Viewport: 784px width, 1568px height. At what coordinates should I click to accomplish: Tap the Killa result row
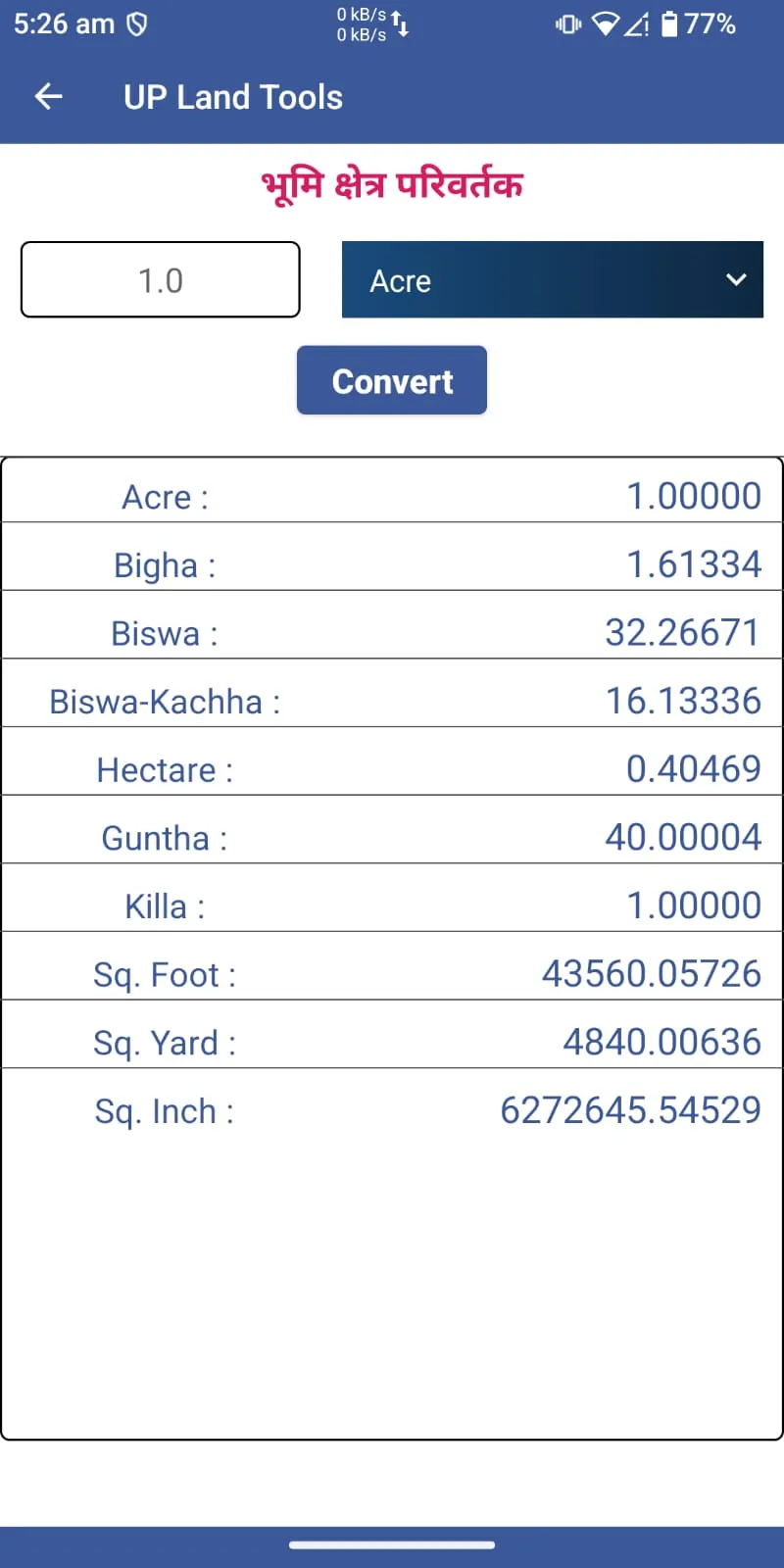[392, 906]
